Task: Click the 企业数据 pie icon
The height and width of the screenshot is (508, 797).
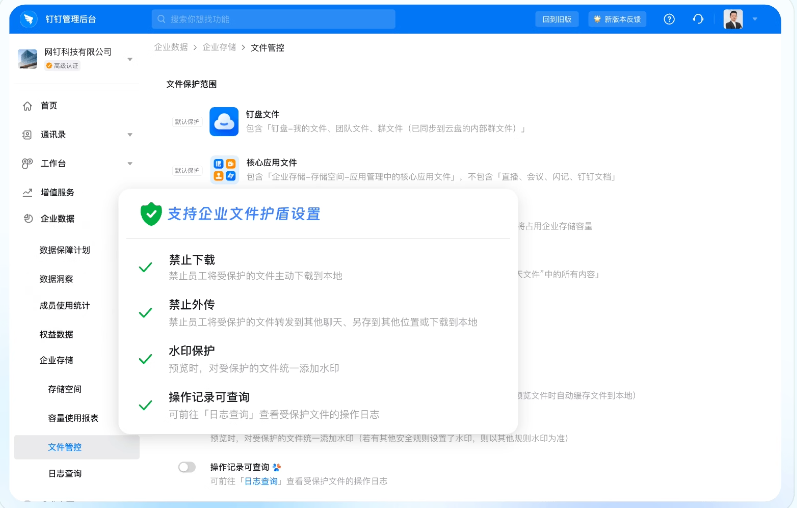Action: 28,219
